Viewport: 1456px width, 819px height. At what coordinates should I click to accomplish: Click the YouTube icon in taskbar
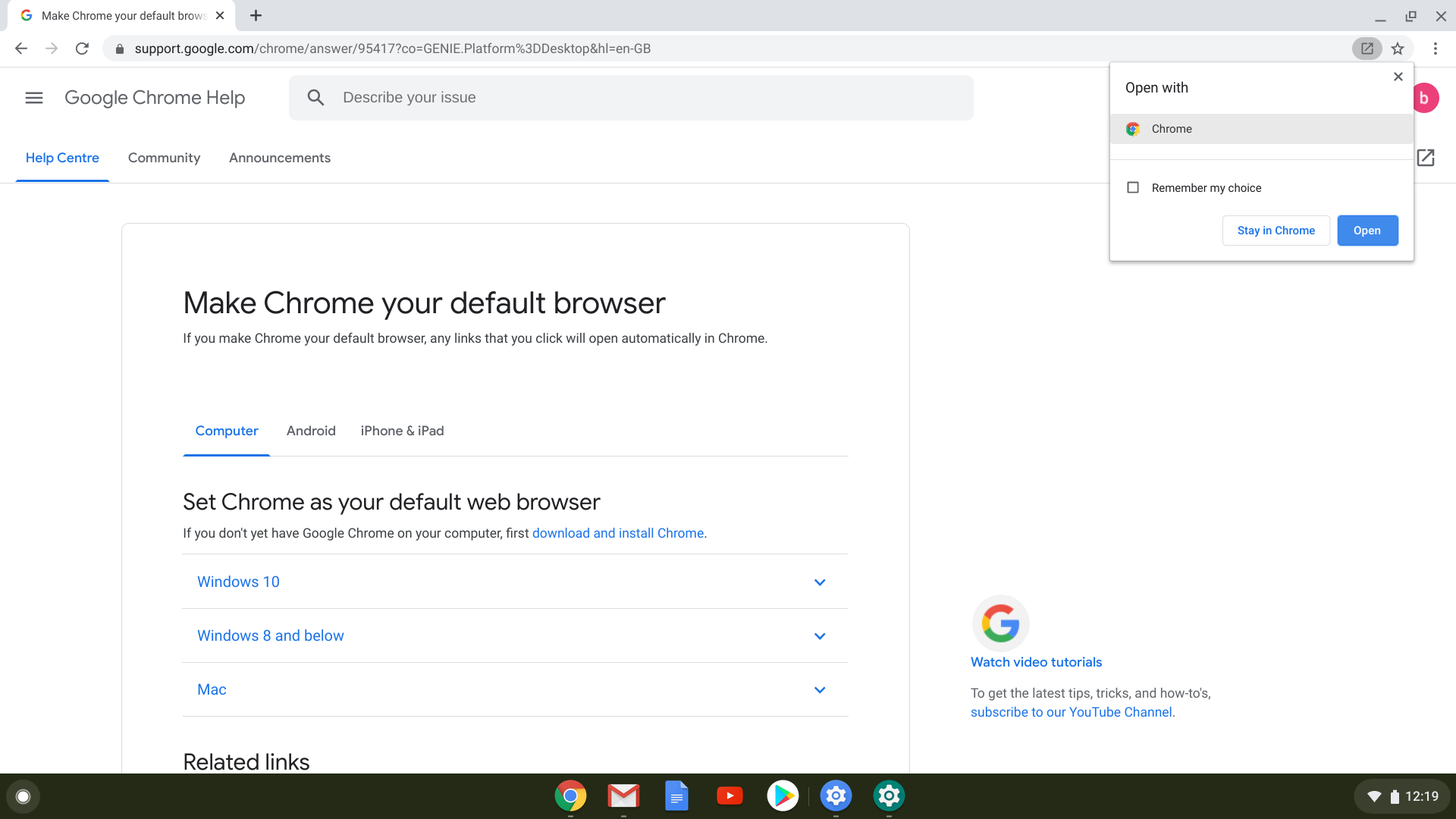click(x=730, y=795)
